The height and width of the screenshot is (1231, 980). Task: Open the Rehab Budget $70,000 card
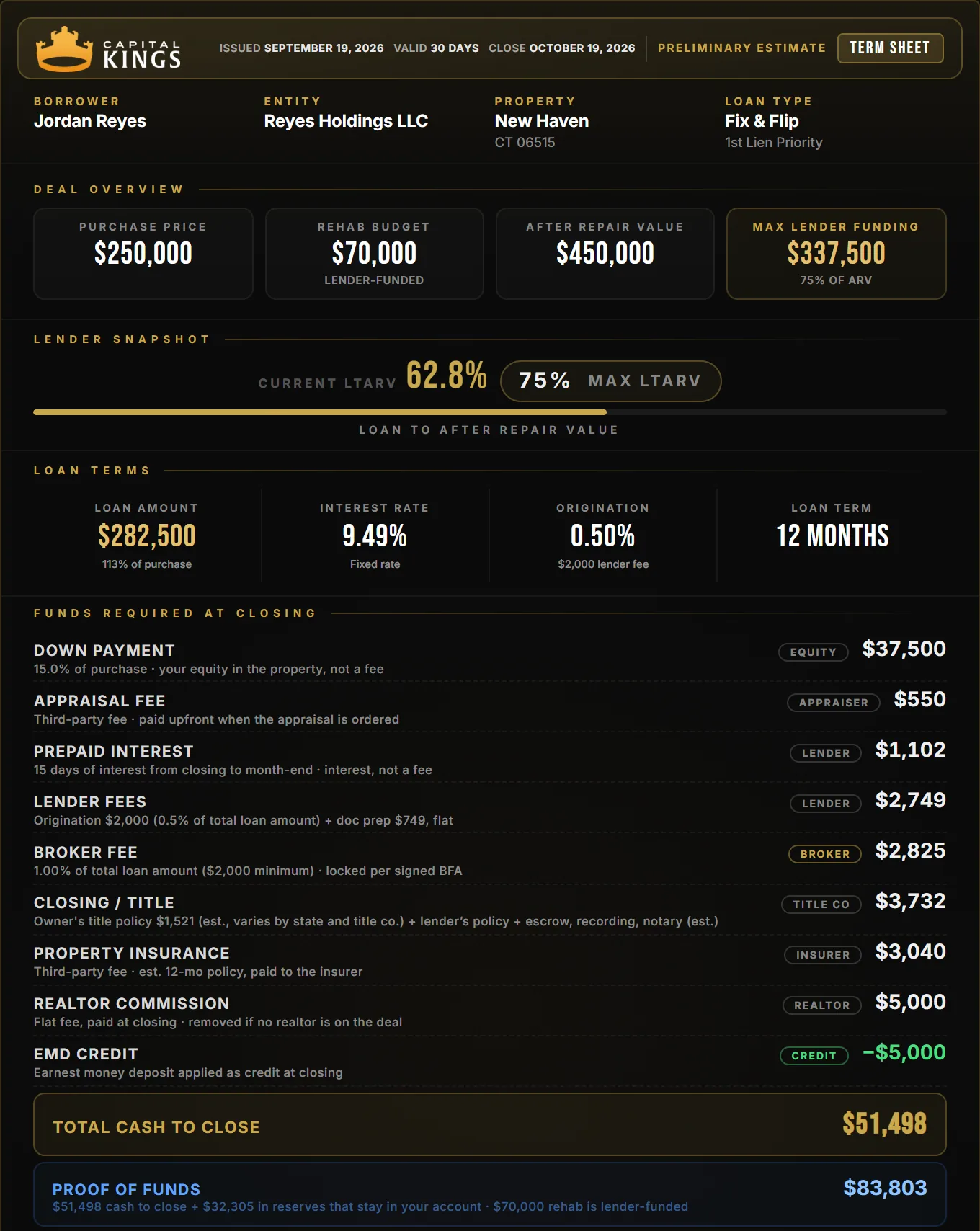click(x=374, y=254)
